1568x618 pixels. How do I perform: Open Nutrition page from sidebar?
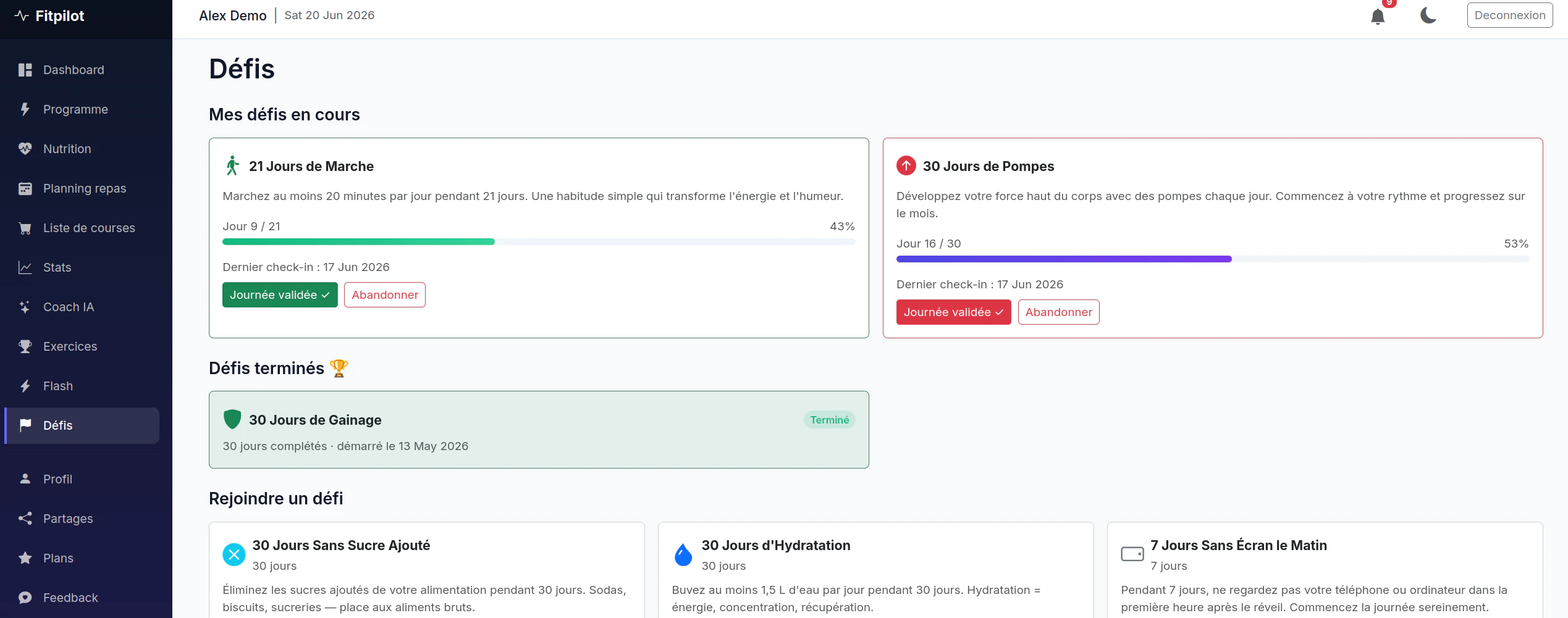[82, 149]
